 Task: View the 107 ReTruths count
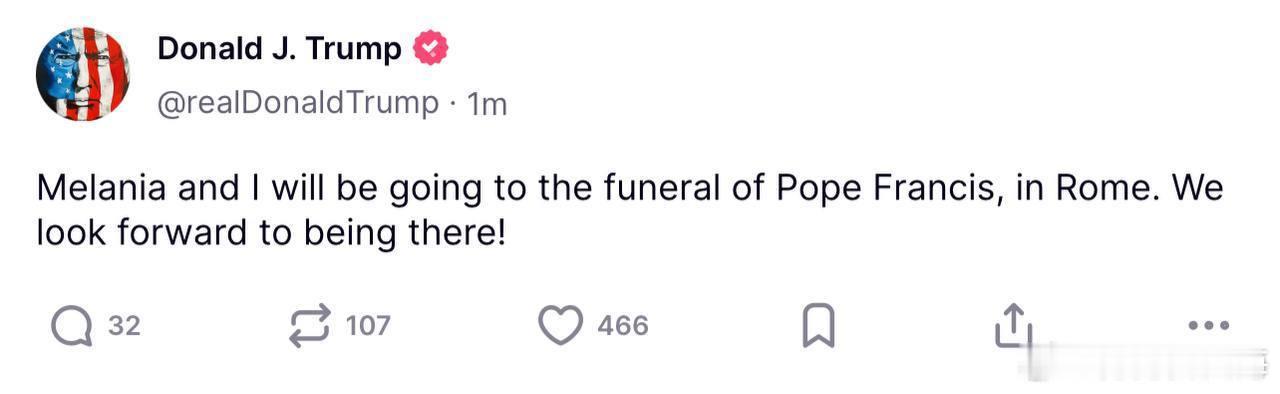pos(368,325)
